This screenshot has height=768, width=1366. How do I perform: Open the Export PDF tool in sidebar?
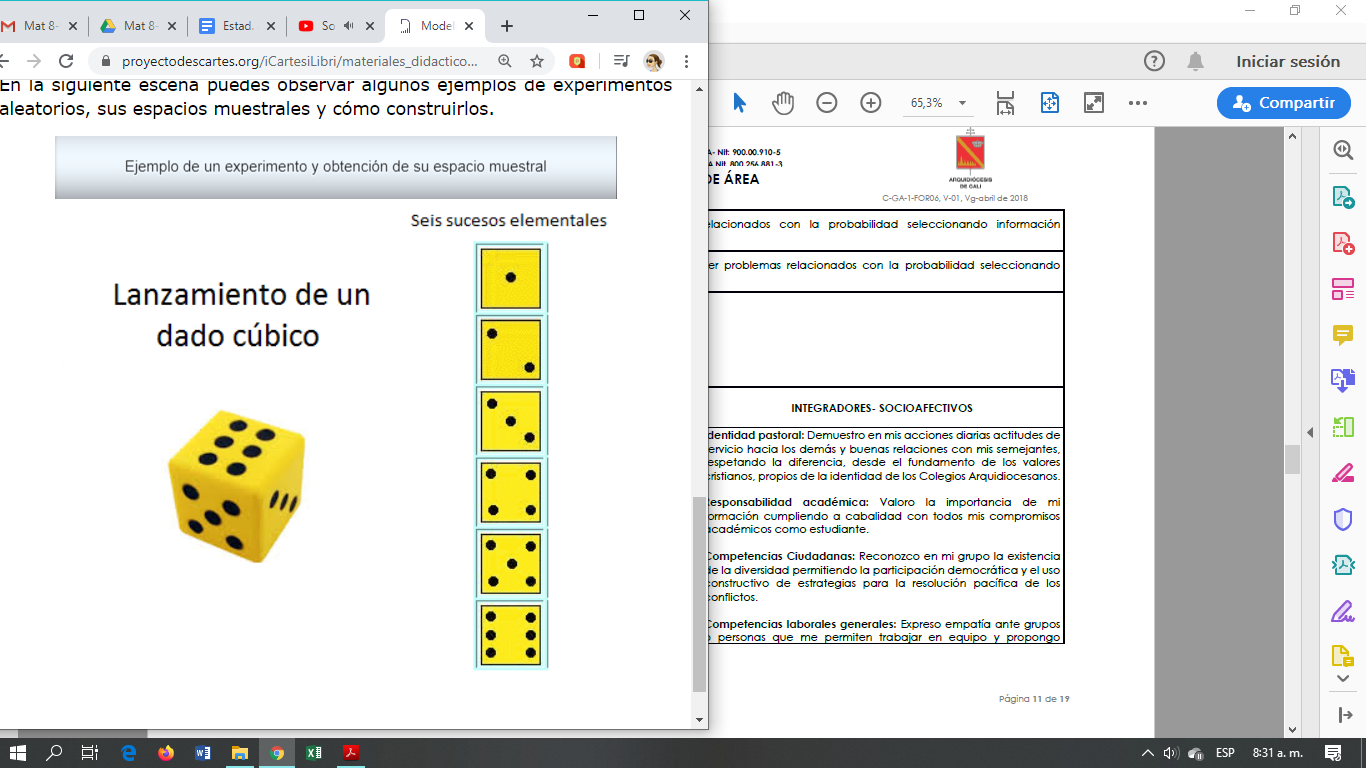1343,197
